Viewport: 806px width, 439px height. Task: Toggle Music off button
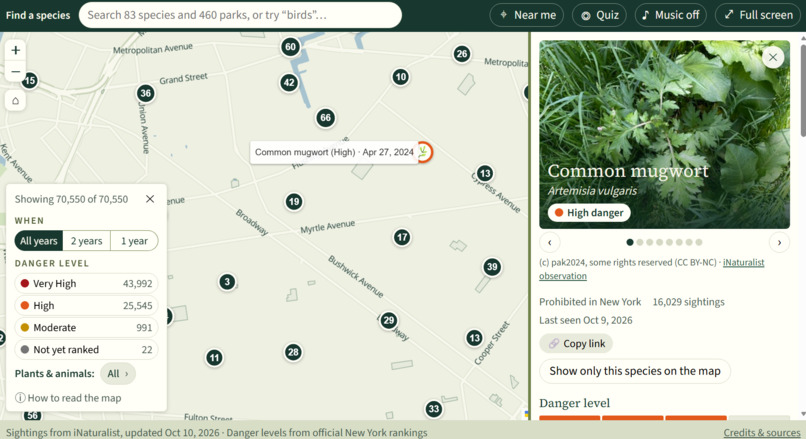pyautogui.click(x=671, y=15)
